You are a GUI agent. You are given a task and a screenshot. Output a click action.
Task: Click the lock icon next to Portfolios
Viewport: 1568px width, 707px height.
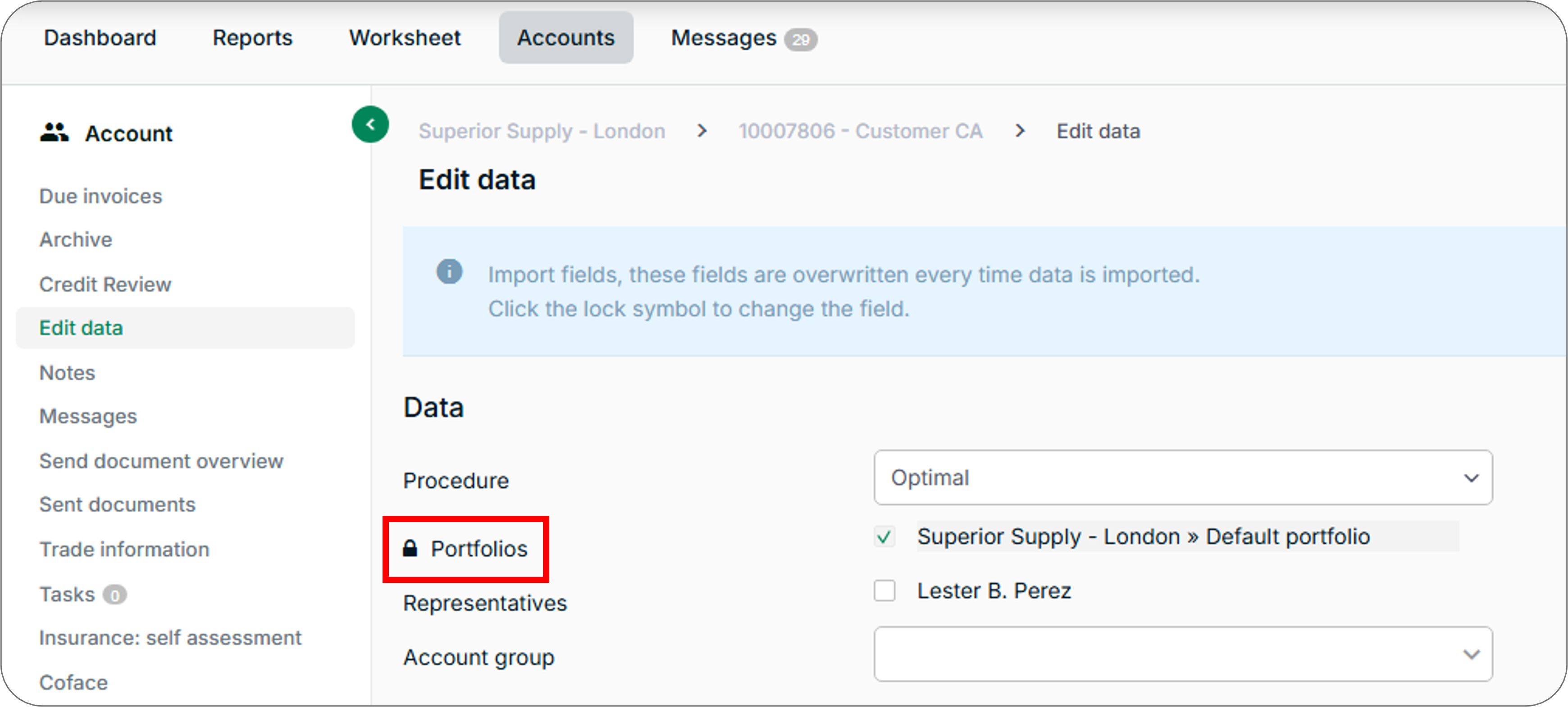410,549
